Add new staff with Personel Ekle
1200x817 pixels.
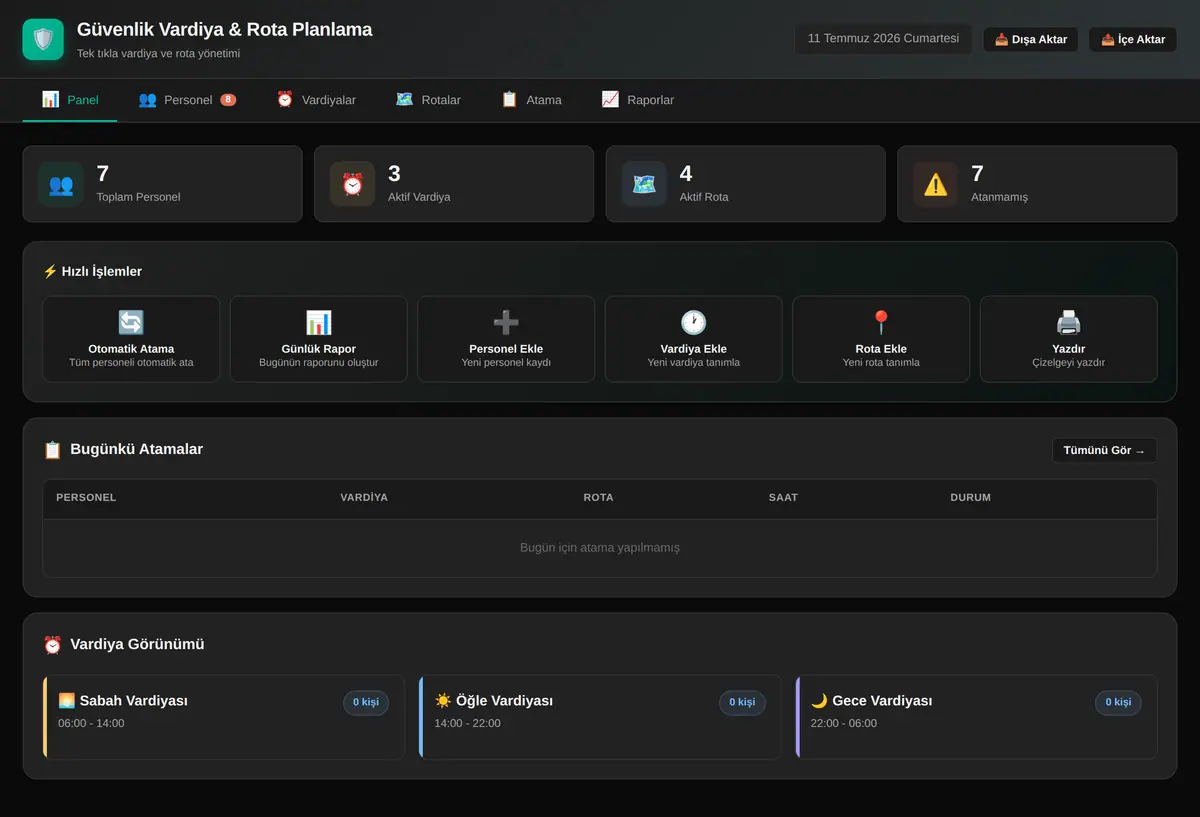(506, 339)
